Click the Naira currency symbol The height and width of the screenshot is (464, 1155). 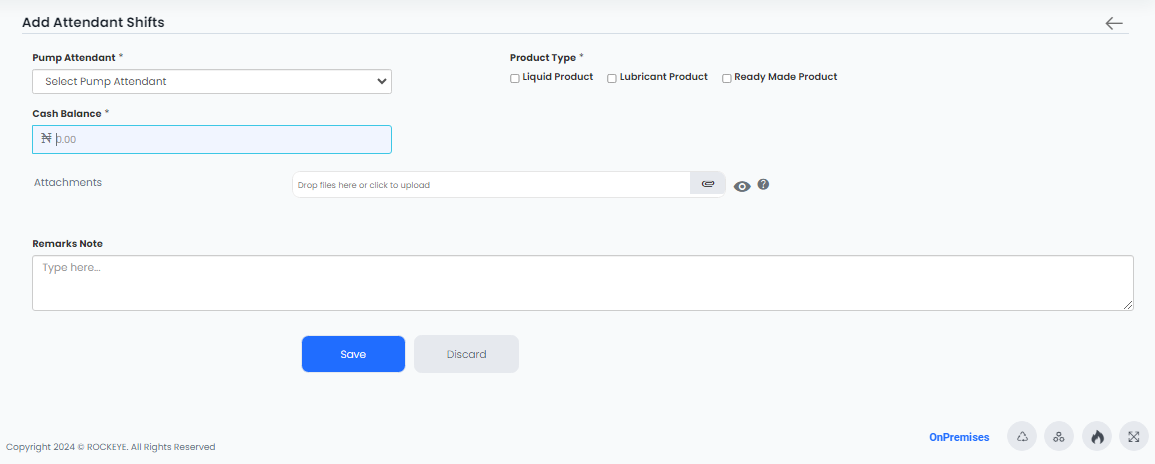pyautogui.click(x=46, y=138)
